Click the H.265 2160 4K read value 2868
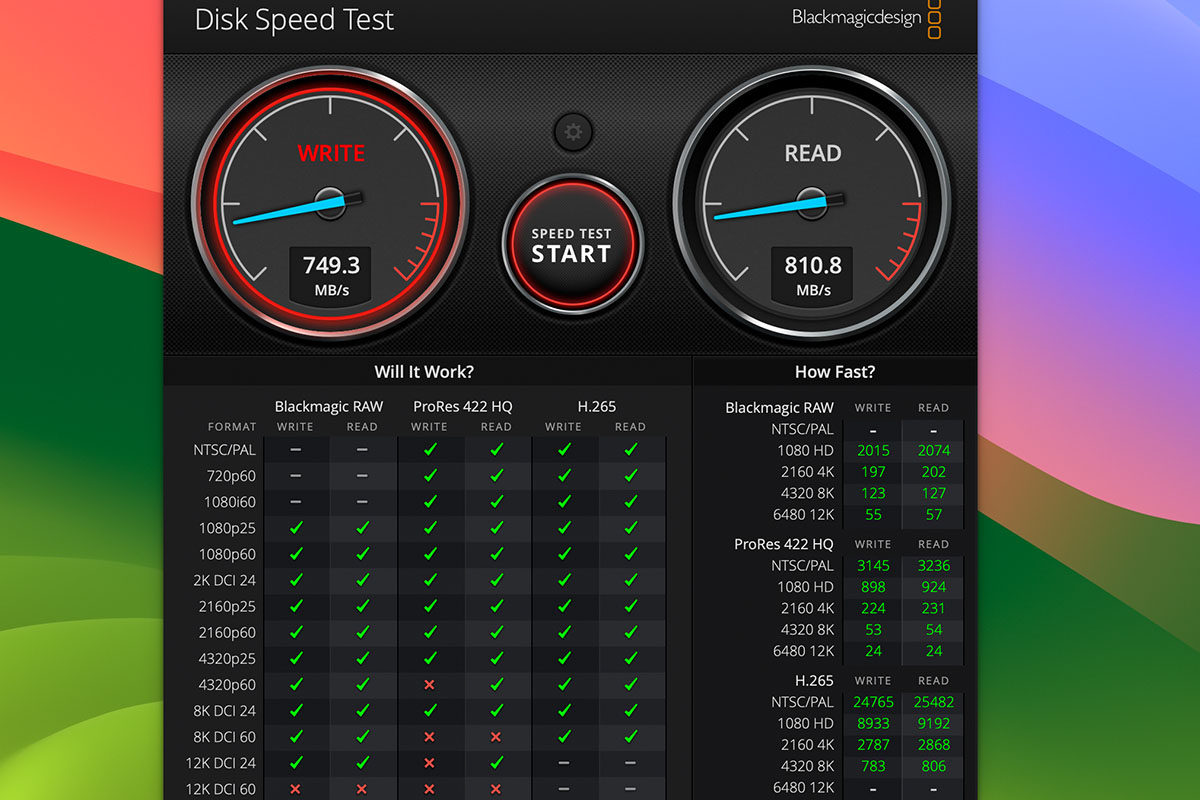The image size is (1200, 800). click(933, 745)
